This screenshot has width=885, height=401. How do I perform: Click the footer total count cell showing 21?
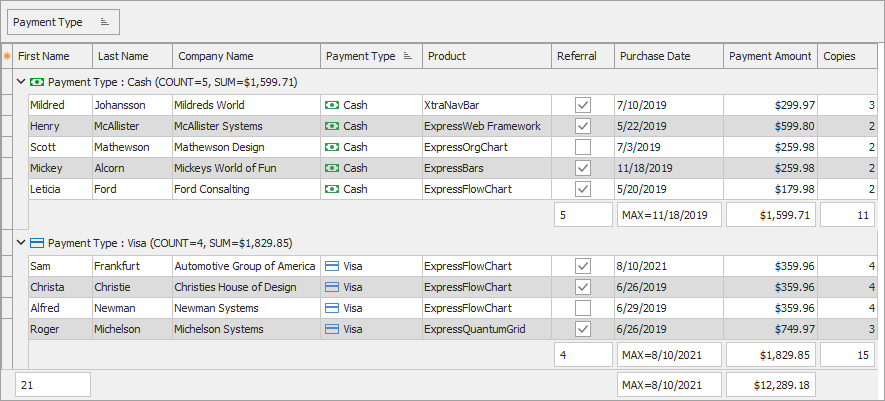coord(53,385)
